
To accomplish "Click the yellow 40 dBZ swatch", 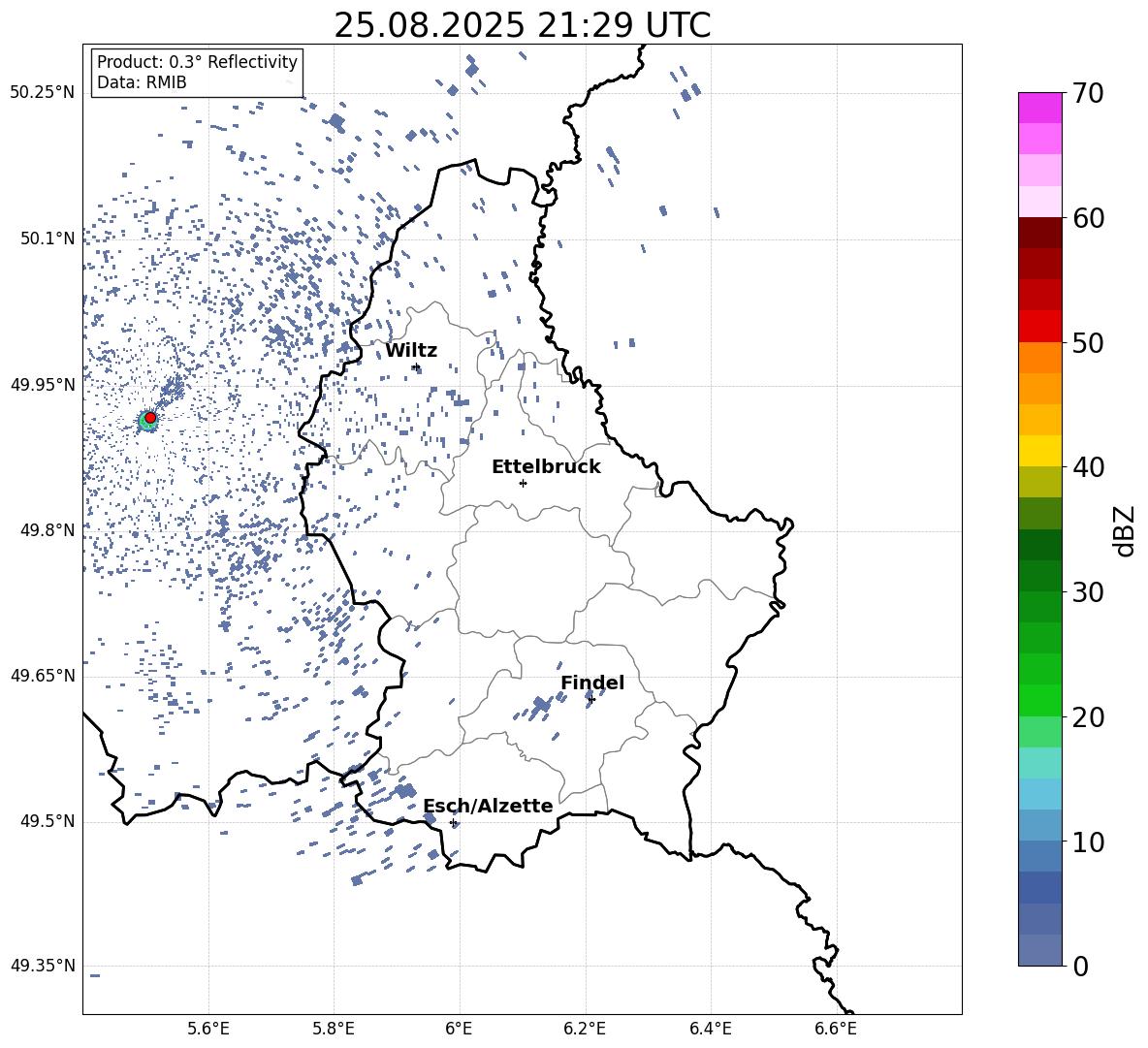I will click(x=1039, y=451).
